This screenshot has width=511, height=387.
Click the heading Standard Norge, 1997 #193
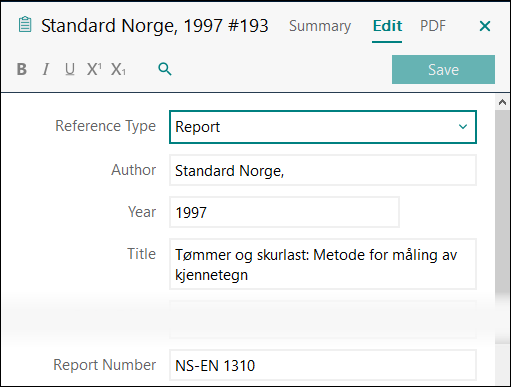[x=155, y=26]
